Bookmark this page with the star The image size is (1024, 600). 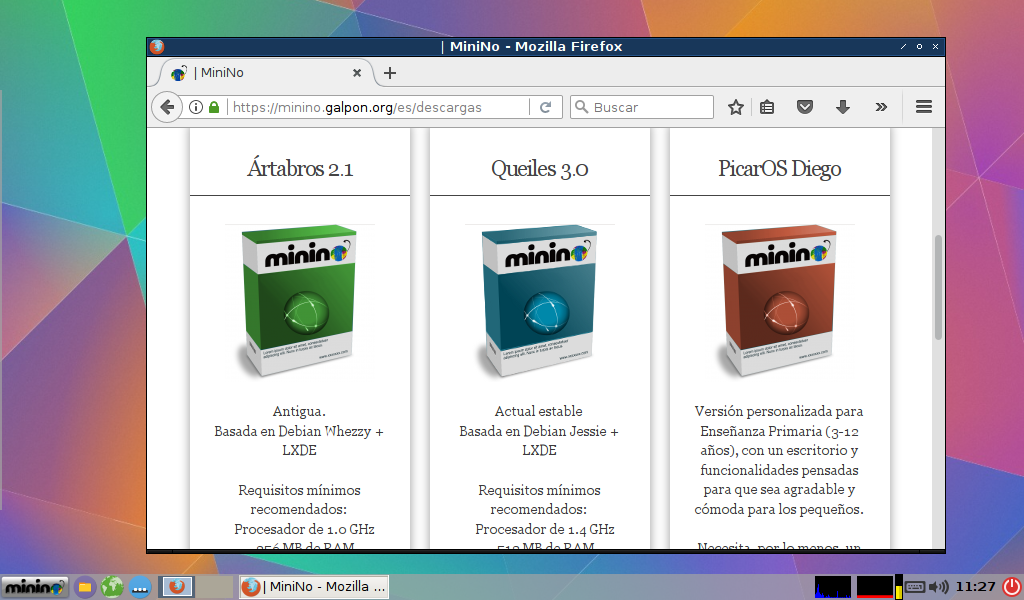coord(736,107)
